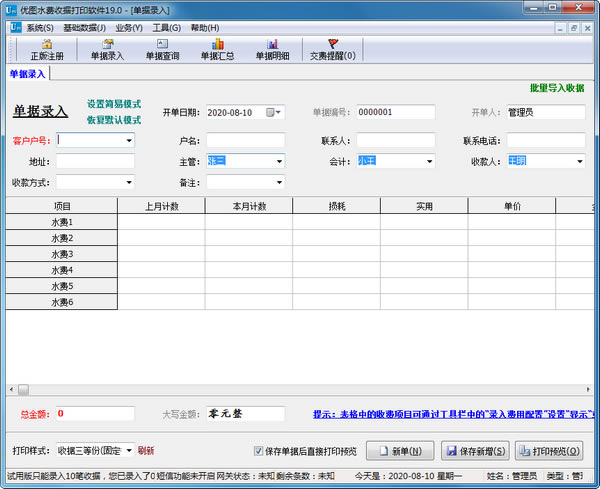
Task: Click the 新单(N) button
Action: click(400, 450)
